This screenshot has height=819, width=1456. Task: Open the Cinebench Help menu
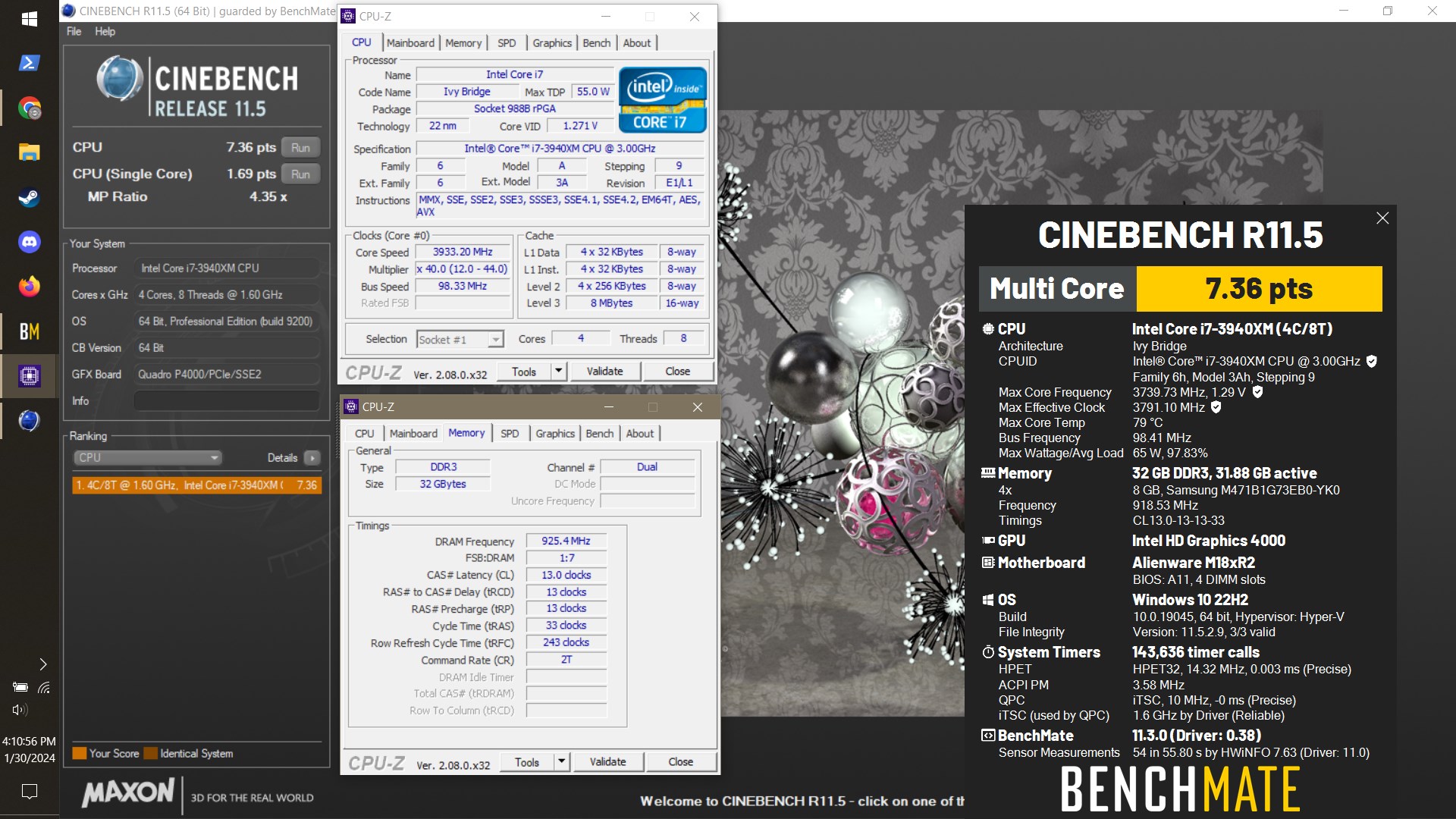(105, 31)
